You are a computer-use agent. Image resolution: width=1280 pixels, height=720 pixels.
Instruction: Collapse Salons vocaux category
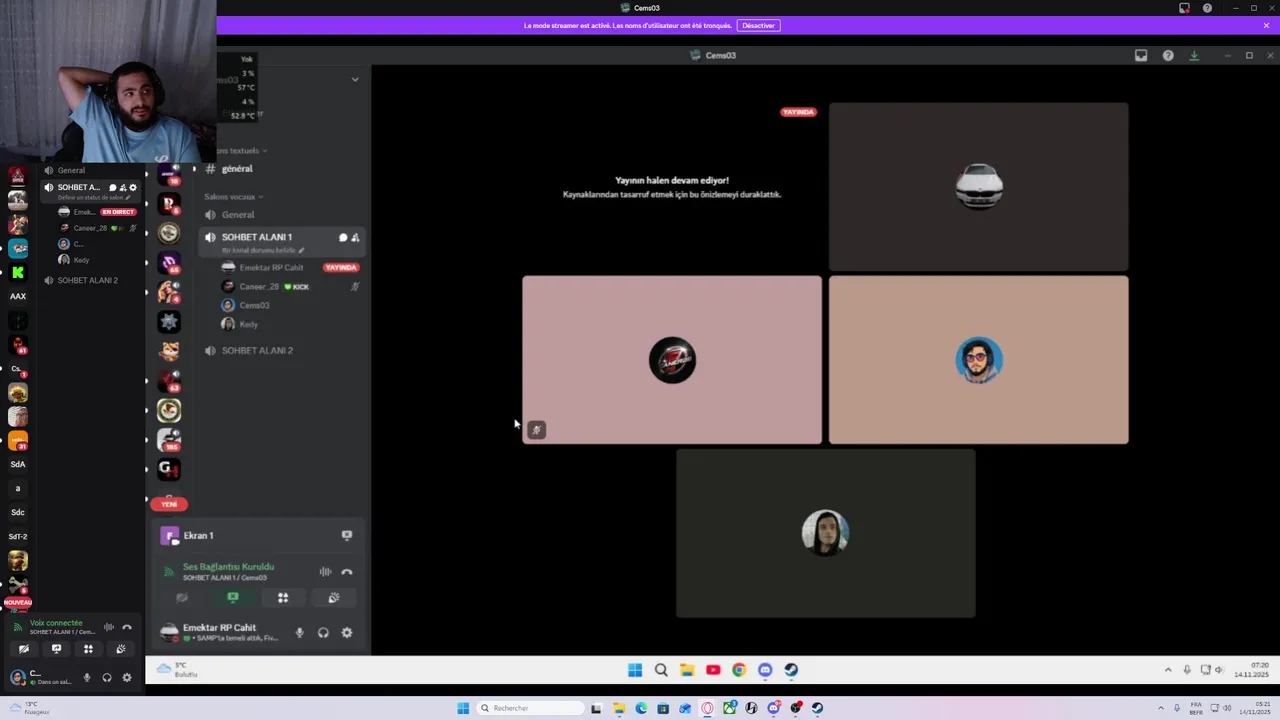click(234, 197)
